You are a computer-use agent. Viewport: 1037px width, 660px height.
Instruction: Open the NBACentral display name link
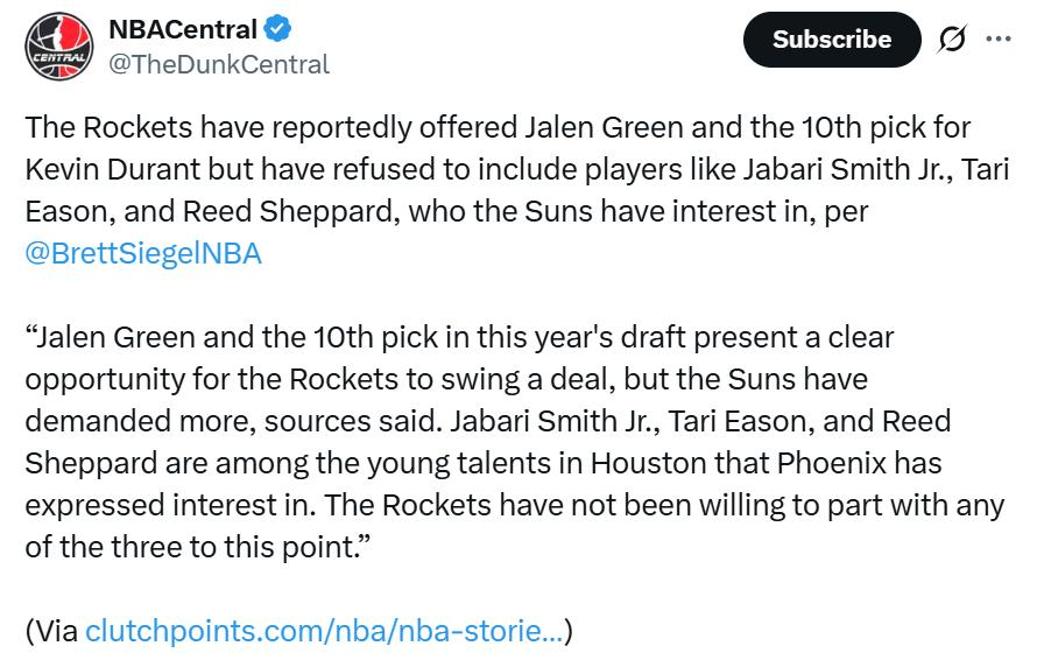click(183, 29)
